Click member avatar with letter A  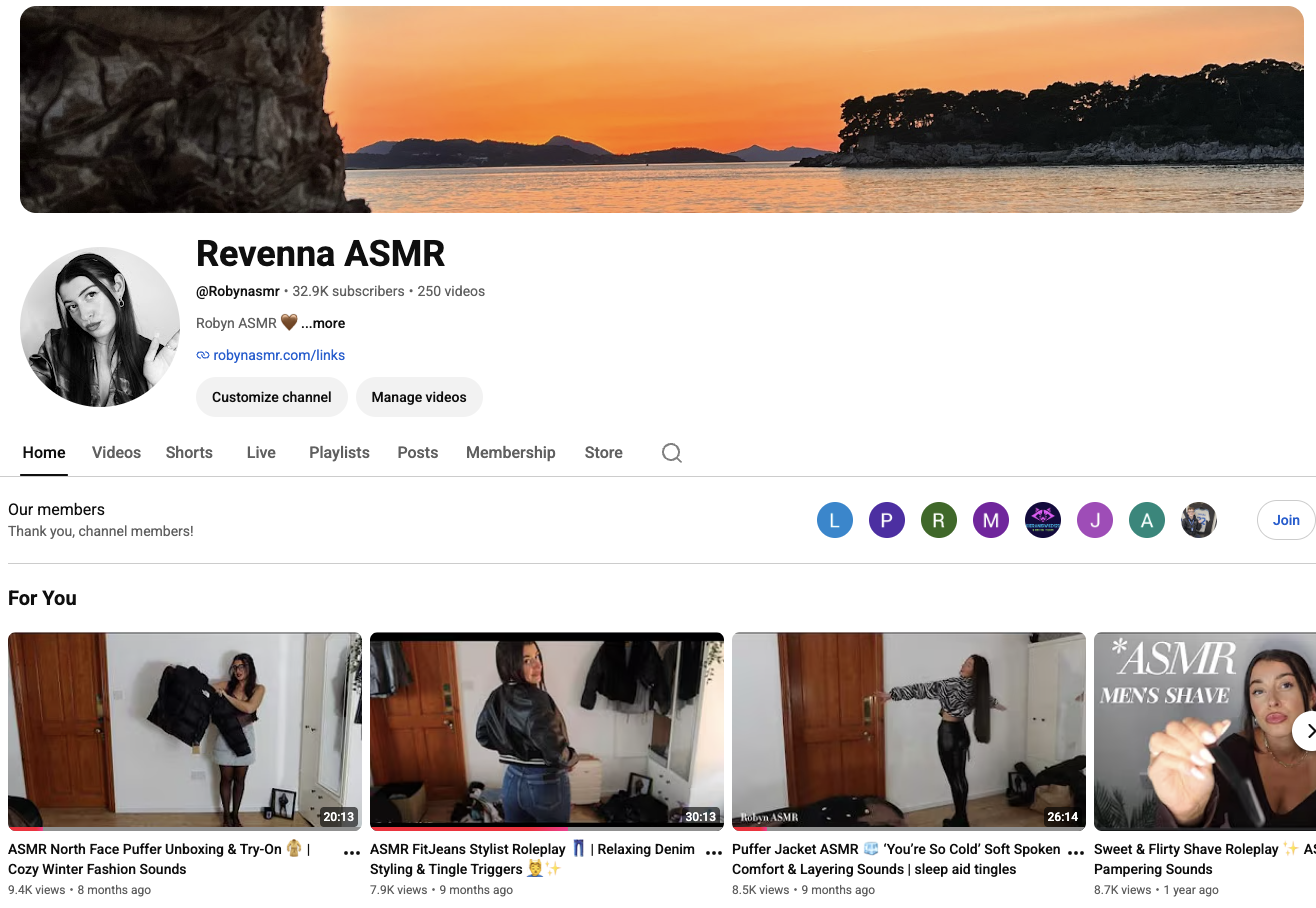click(1147, 520)
